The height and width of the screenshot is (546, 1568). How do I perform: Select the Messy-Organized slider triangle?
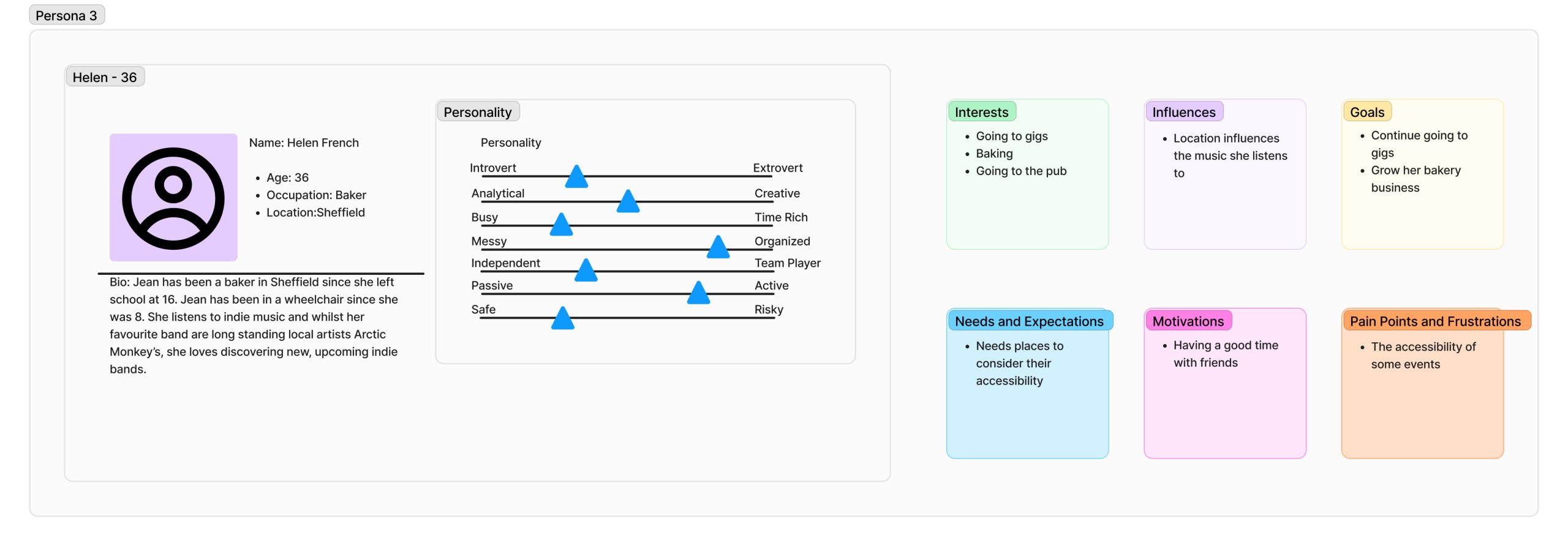[718, 248]
